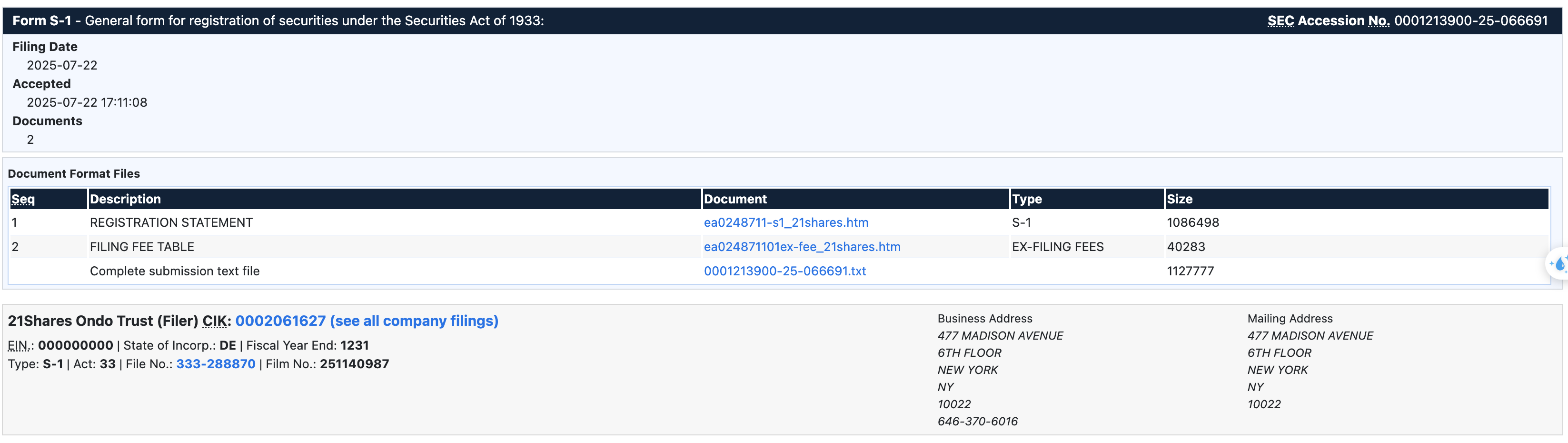The width and height of the screenshot is (1568, 443).
Task: Click the SEC Accession No. abbreviation label
Action: (1328, 20)
